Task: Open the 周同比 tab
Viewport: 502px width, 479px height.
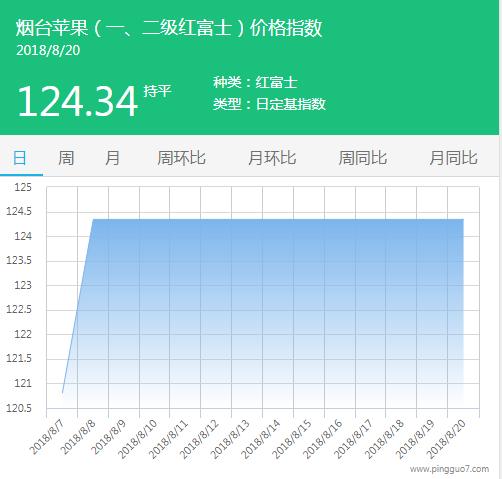Action: 363,158
